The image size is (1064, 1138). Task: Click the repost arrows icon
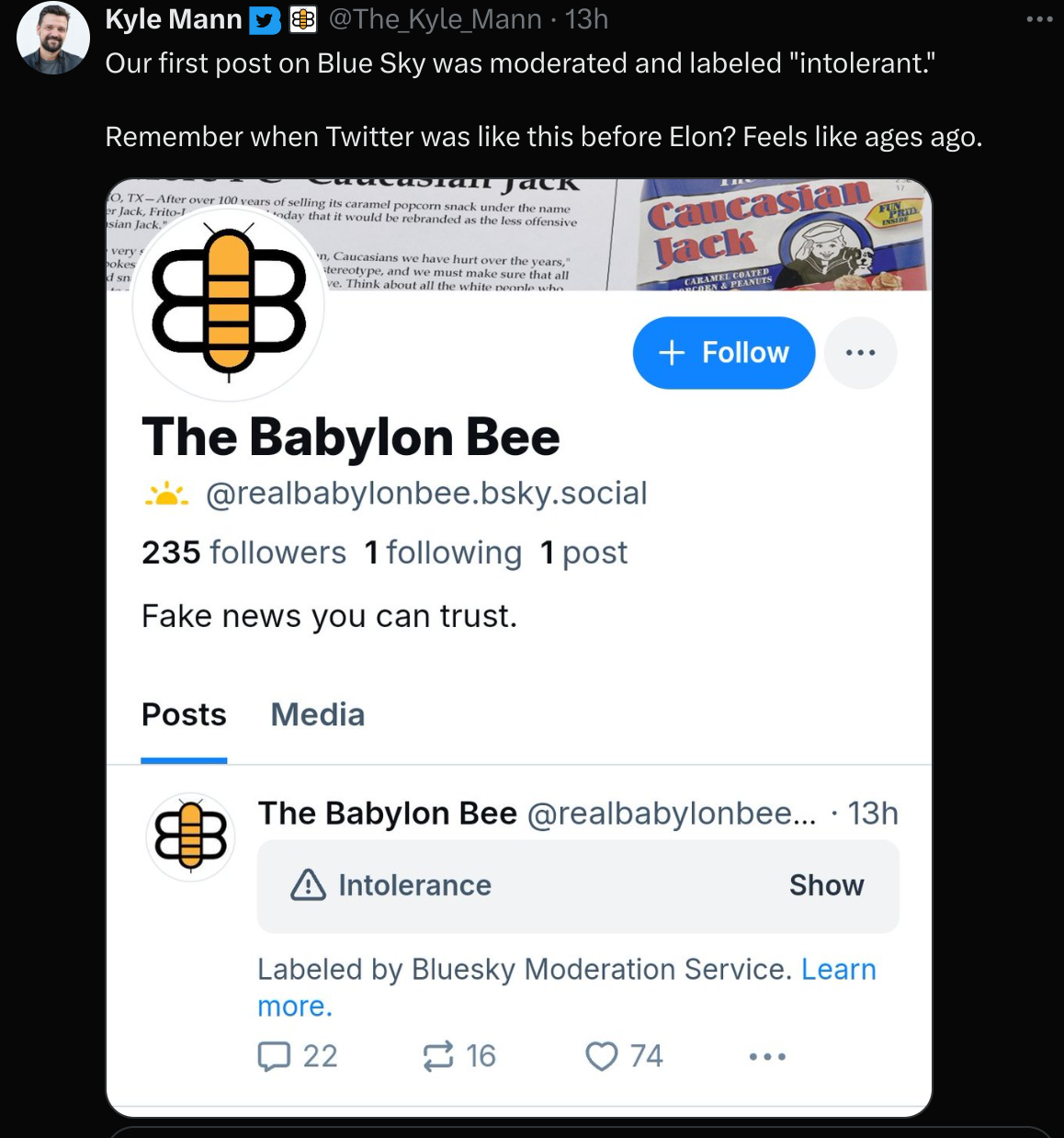tap(438, 1056)
